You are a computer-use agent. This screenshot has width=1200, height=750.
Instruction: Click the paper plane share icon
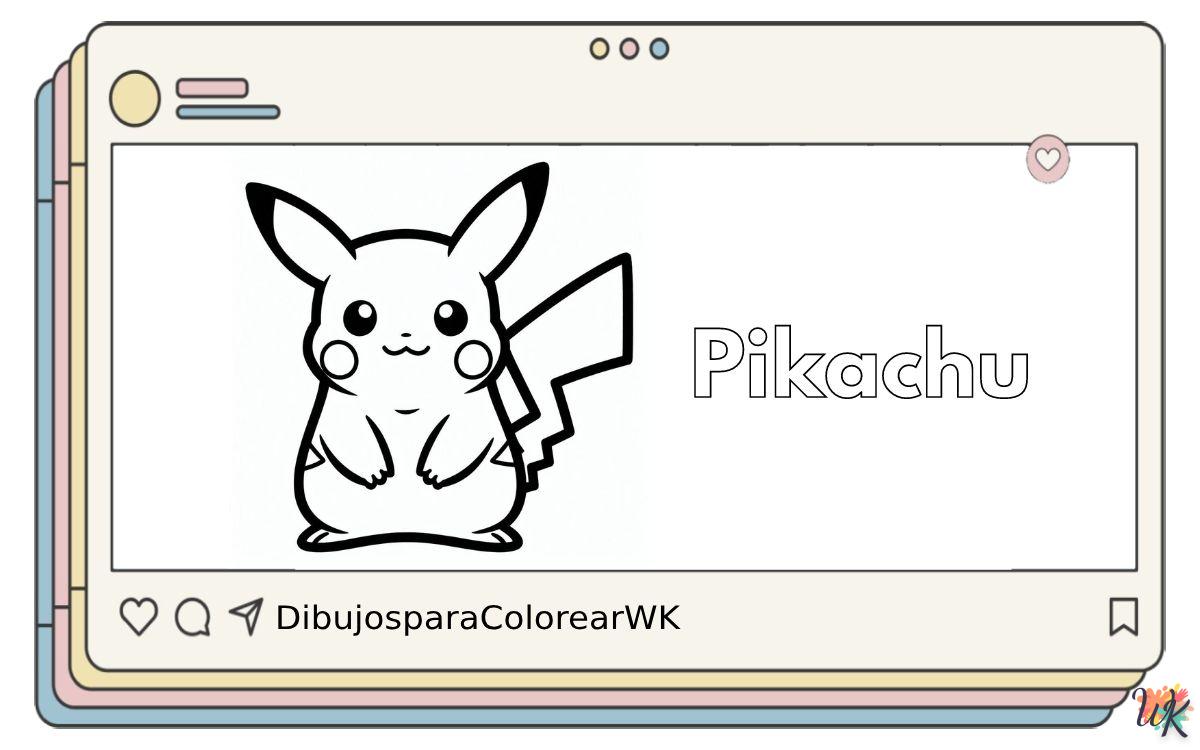pos(246,616)
